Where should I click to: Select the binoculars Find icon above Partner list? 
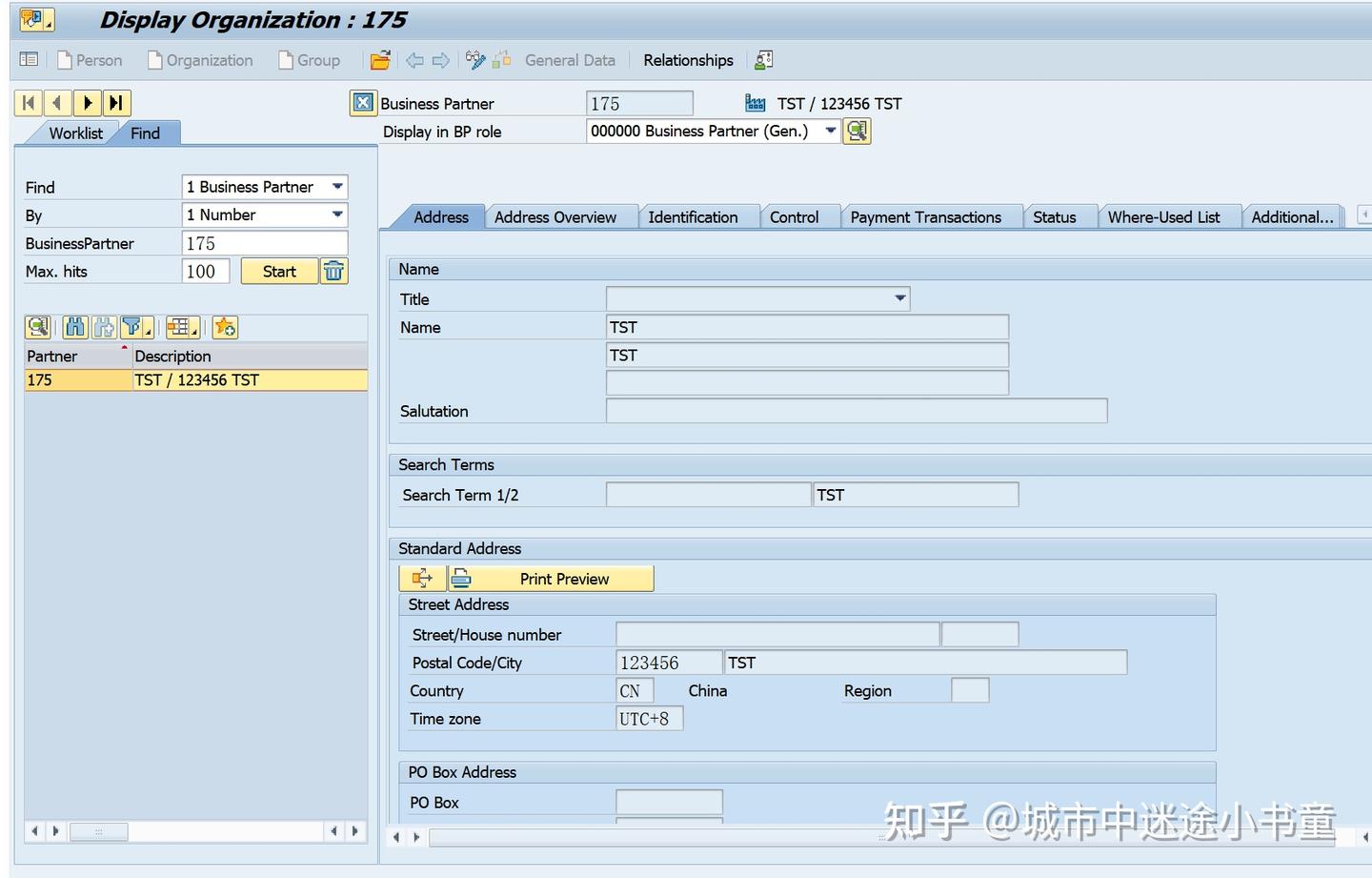[x=74, y=327]
